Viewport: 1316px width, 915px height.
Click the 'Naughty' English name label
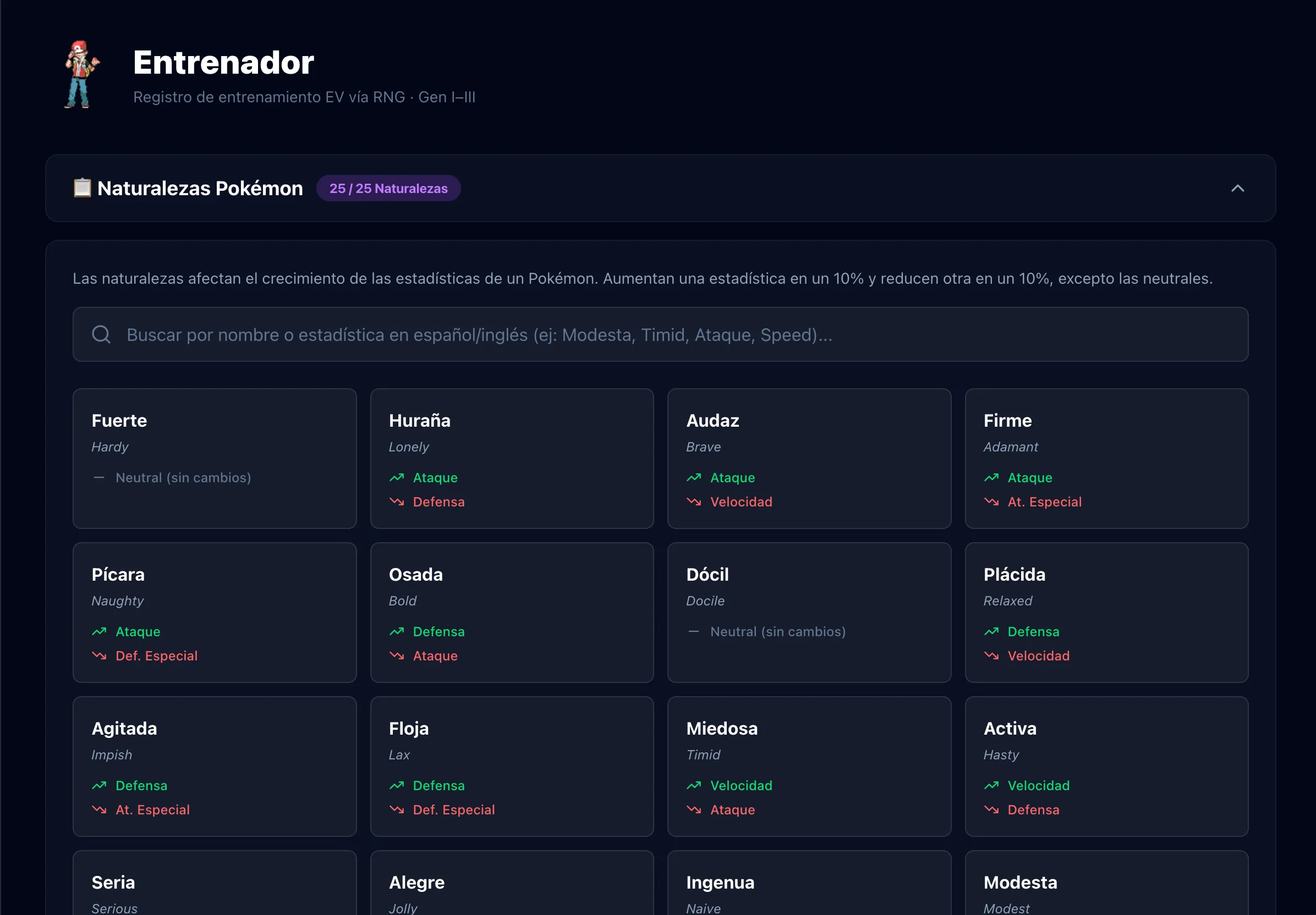(118, 600)
